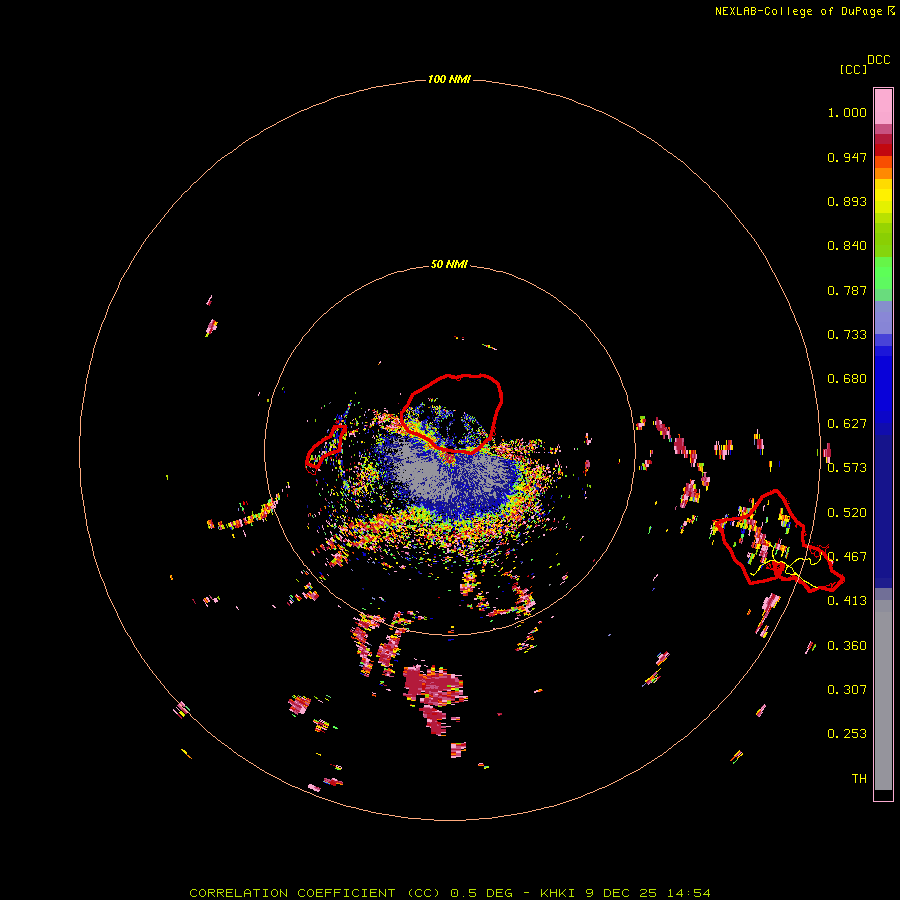Click the bright green segment of the color bar

point(883,273)
